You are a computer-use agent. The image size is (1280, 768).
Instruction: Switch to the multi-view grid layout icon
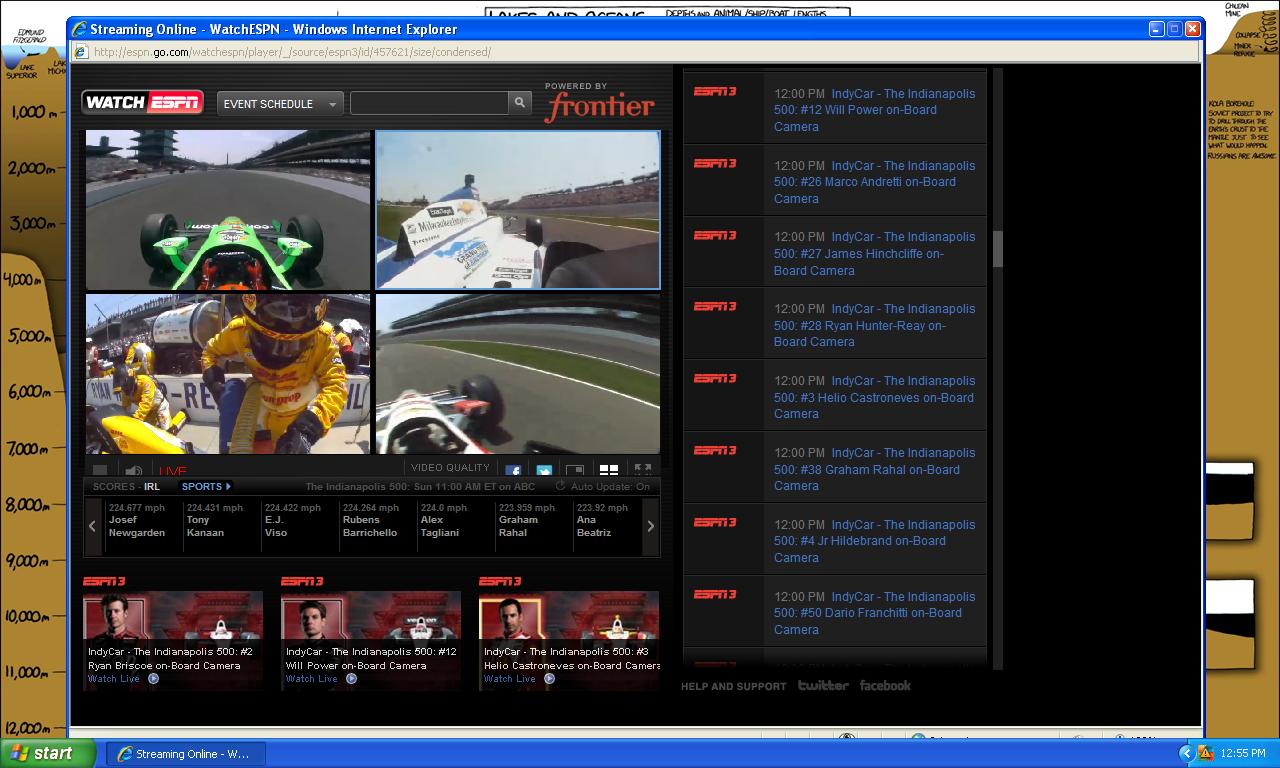(x=608, y=470)
